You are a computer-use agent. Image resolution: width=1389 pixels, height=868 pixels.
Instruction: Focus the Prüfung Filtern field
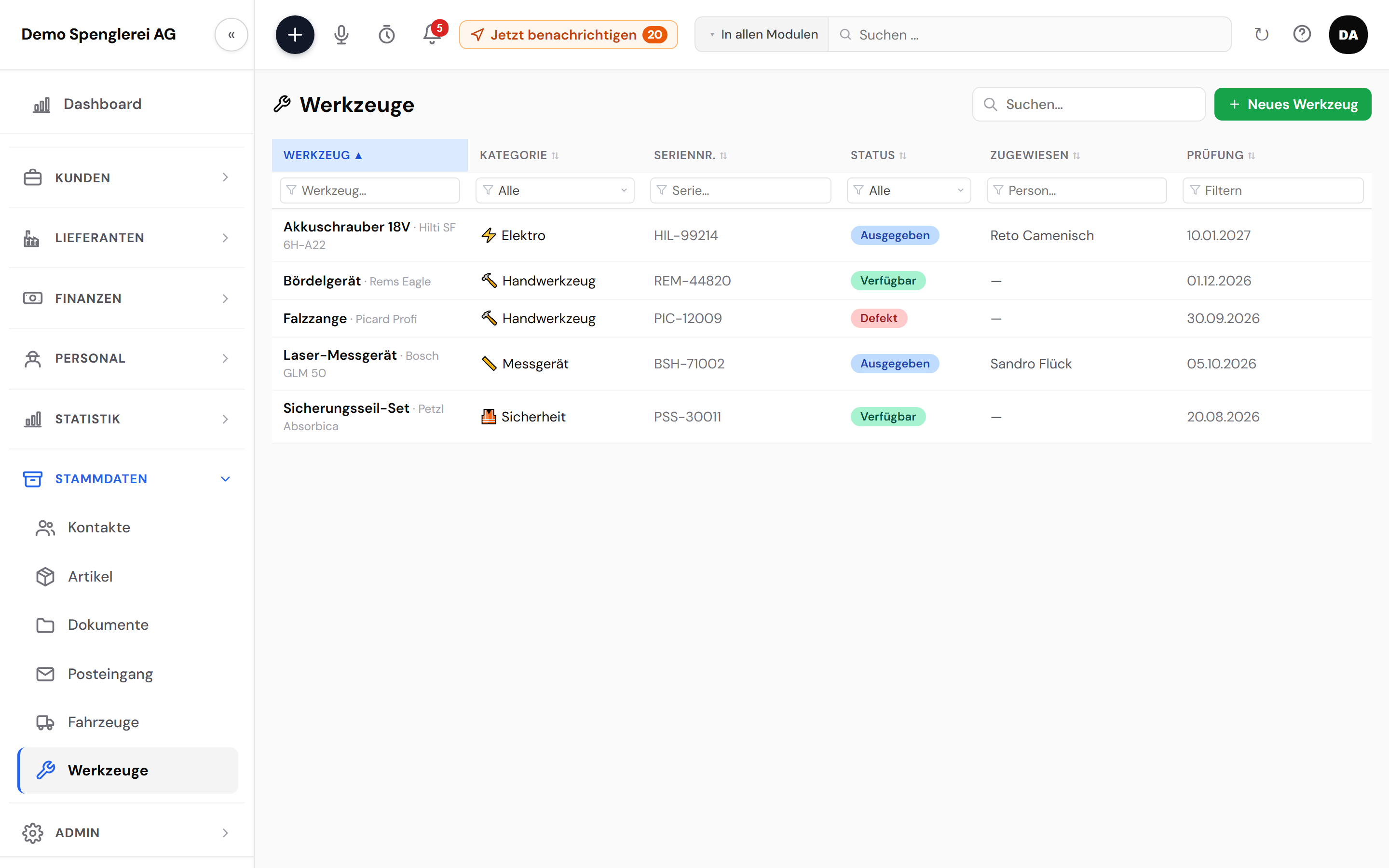click(1272, 190)
